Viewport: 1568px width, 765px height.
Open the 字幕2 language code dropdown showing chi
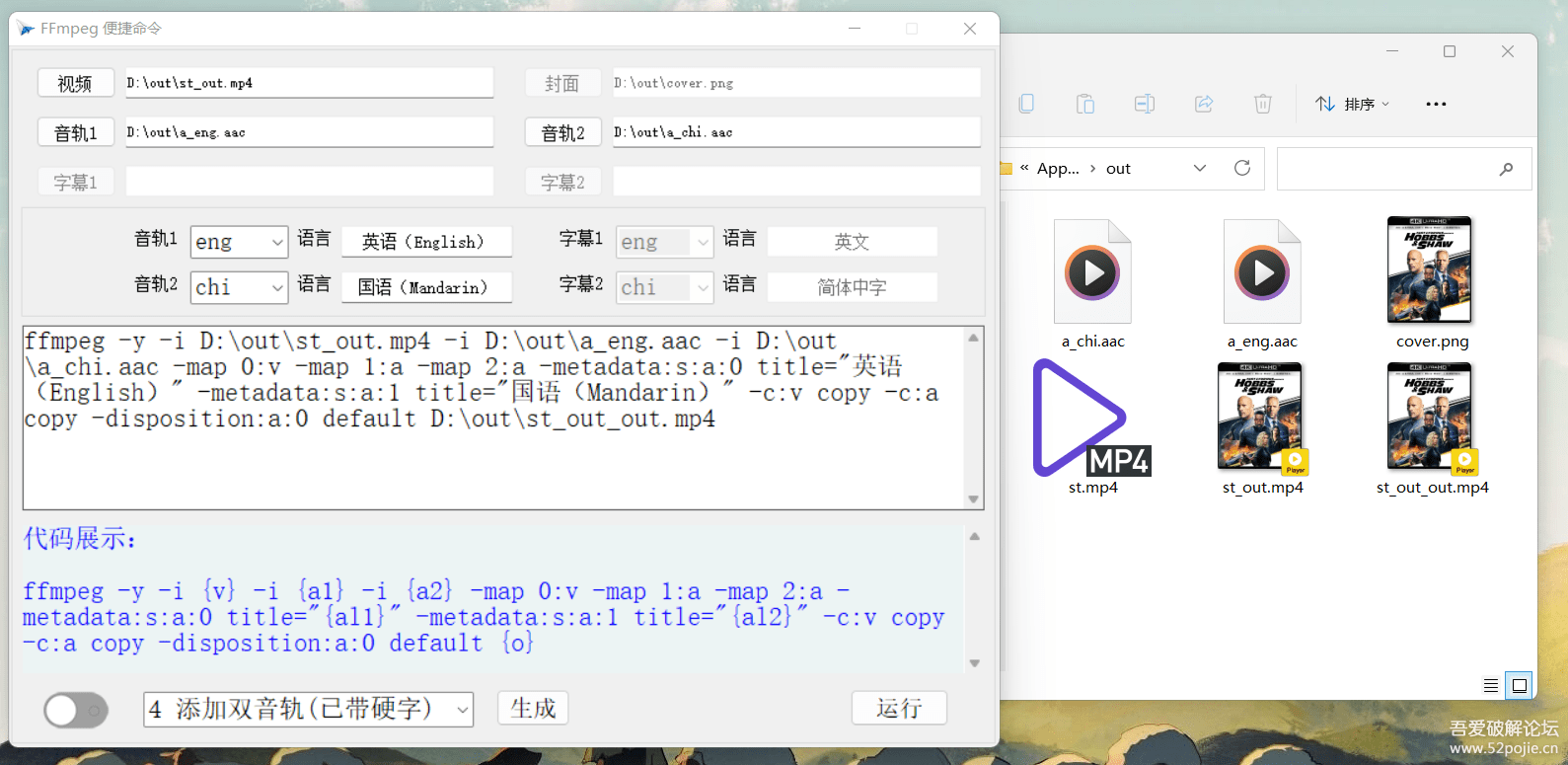(664, 287)
